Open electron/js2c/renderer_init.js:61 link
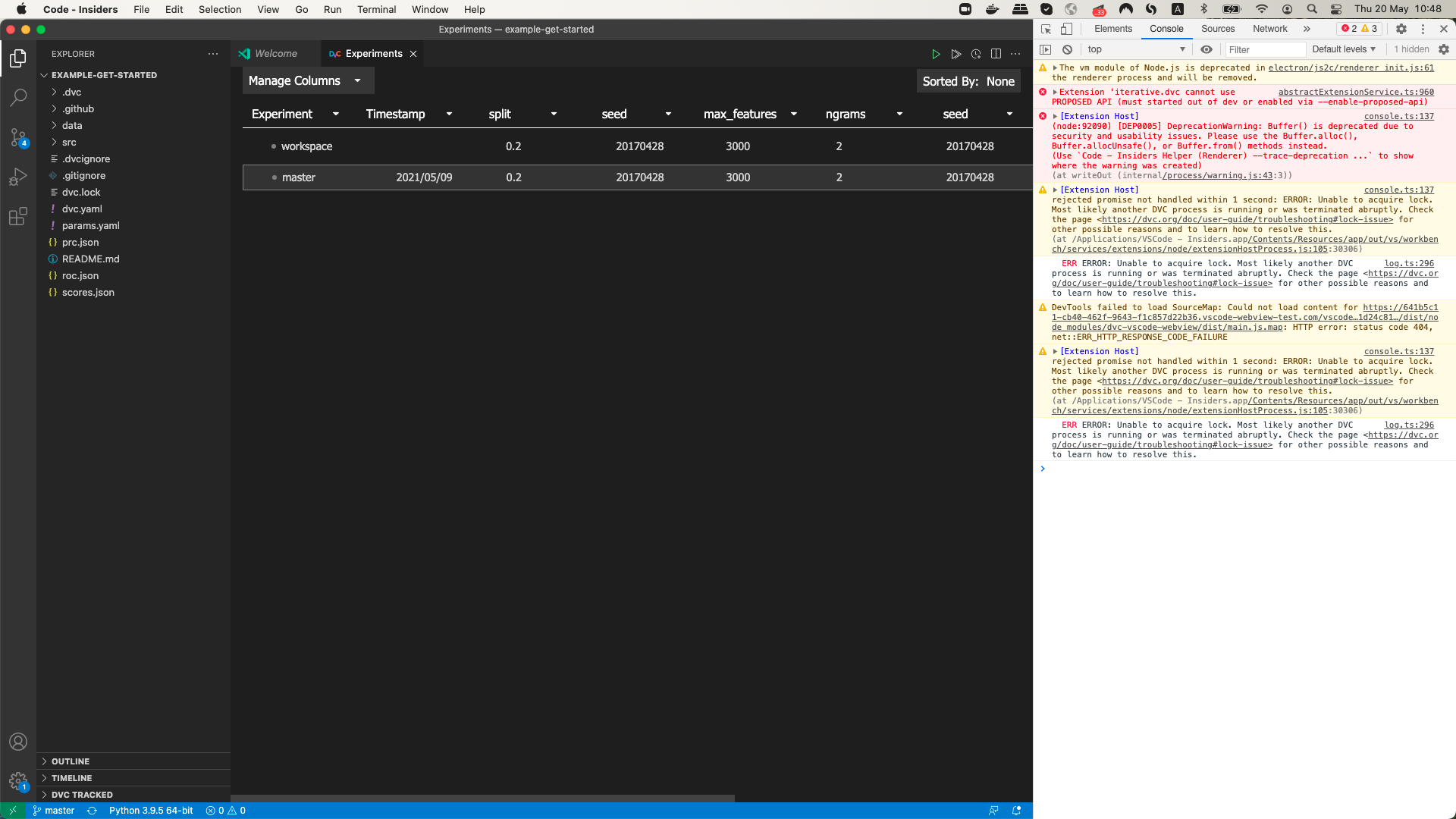This screenshot has height=819, width=1456. coord(1351,67)
